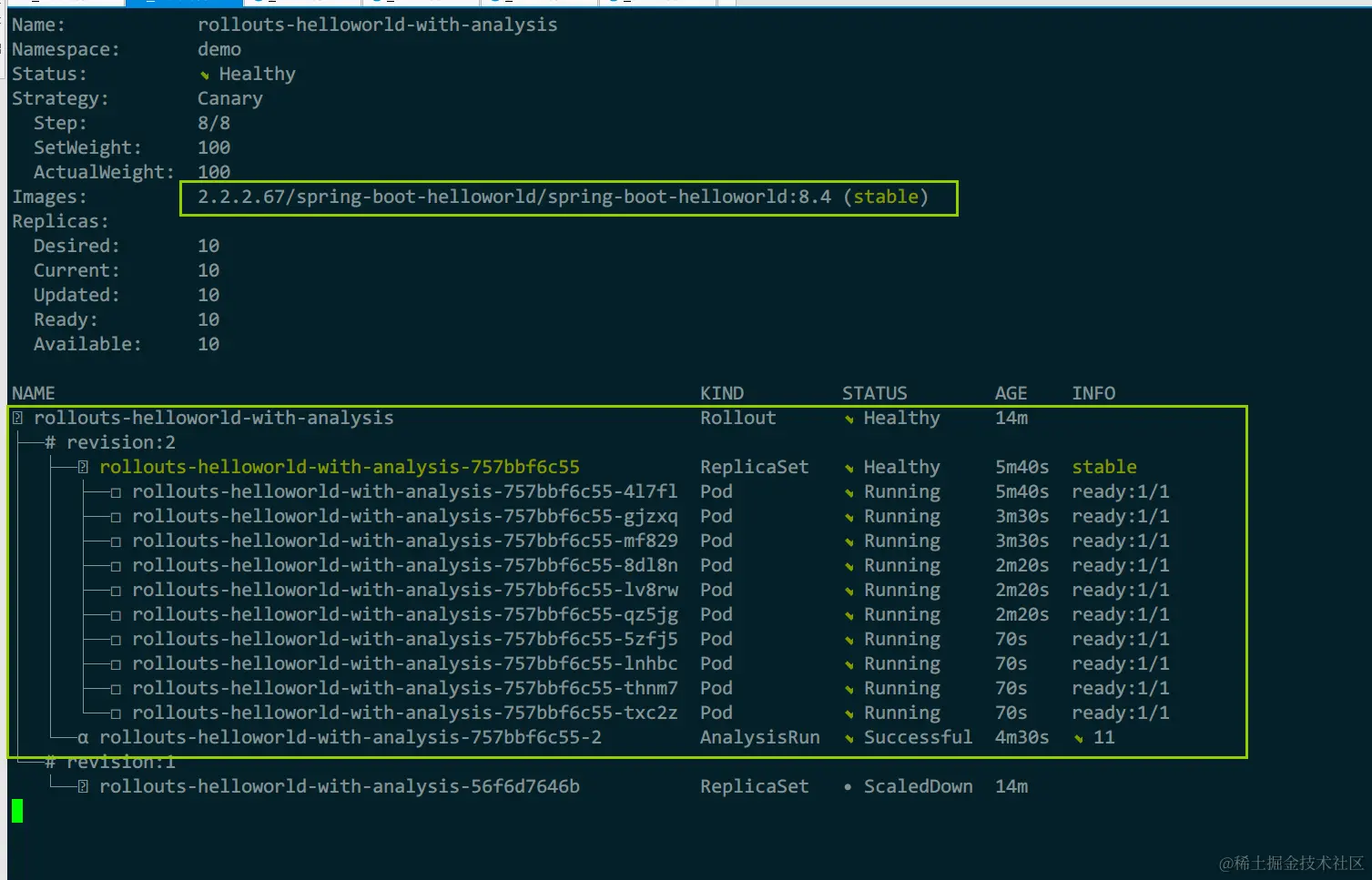Click the AnalysisRun info count '11'
The height and width of the screenshot is (880, 1372).
pyautogui.click(x=1104, y=737)
